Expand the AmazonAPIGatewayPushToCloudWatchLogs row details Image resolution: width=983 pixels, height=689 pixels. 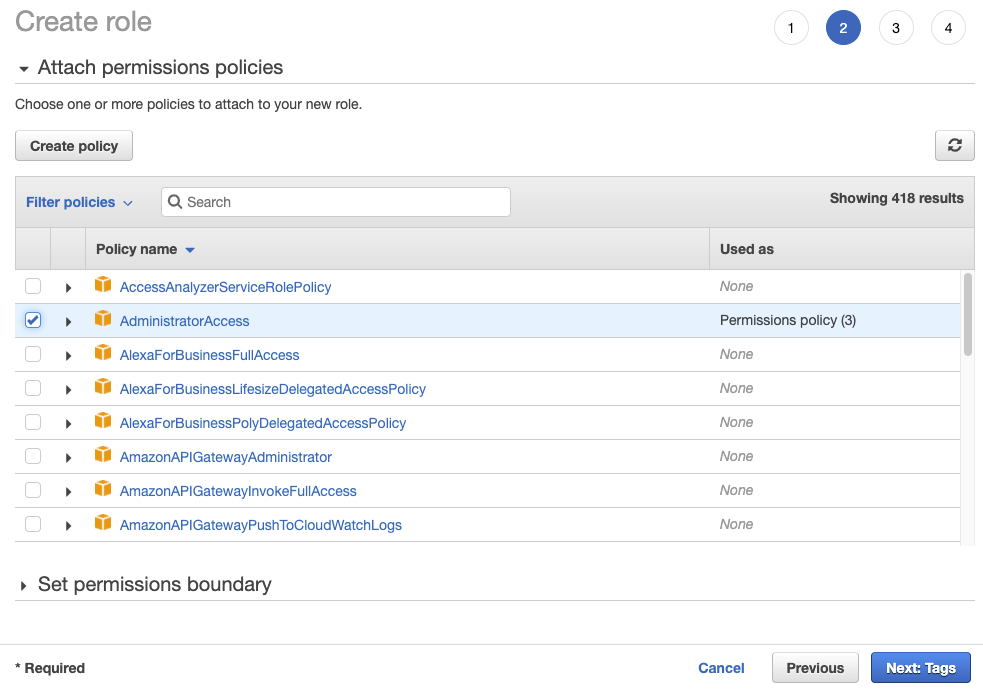68,525
